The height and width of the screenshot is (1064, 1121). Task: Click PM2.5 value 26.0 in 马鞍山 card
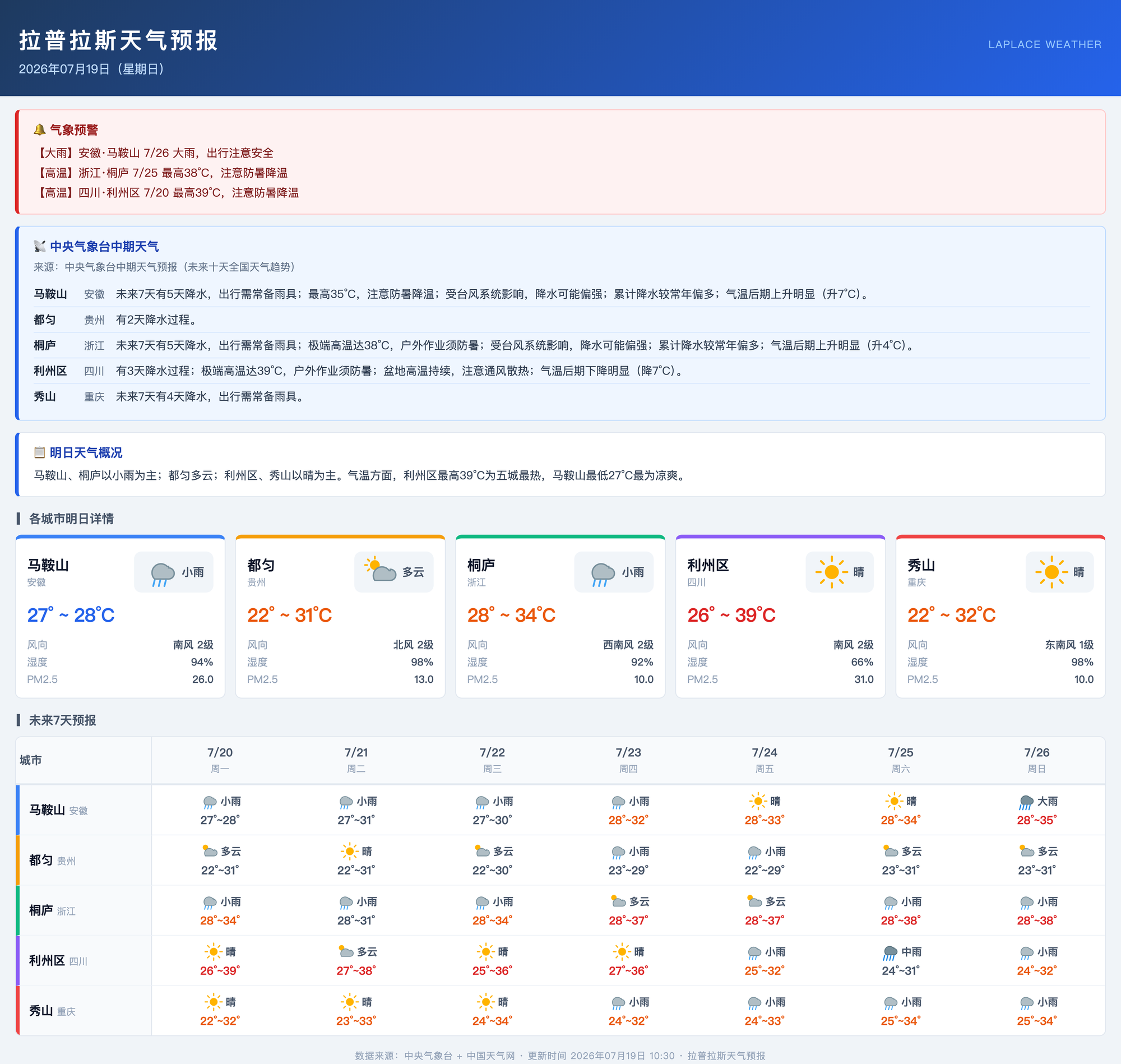click(x=203, y=679)
